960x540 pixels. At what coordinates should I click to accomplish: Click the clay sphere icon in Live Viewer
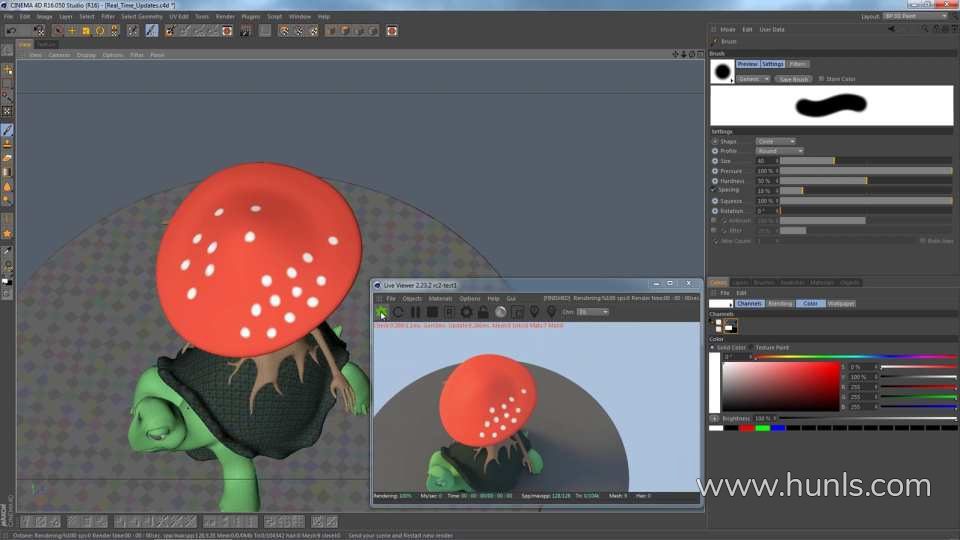[x=500, y=312]
